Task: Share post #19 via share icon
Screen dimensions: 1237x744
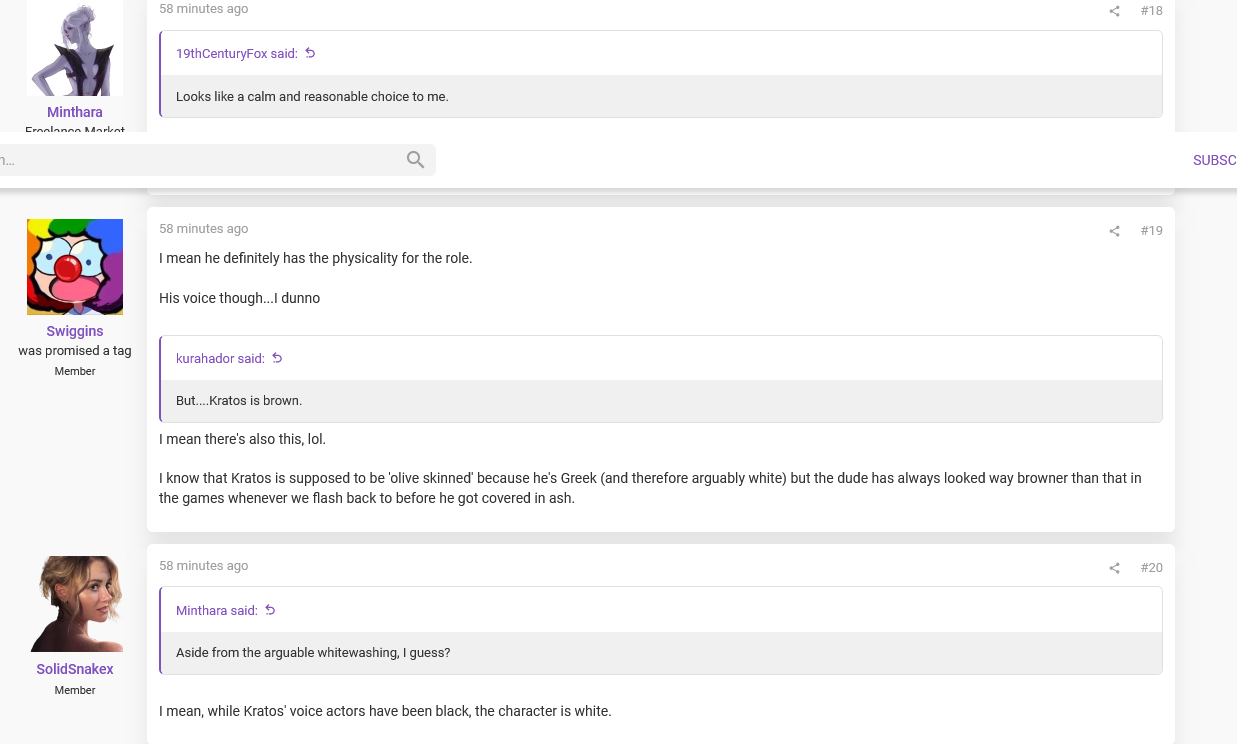Action: [x=1114, y=231]
